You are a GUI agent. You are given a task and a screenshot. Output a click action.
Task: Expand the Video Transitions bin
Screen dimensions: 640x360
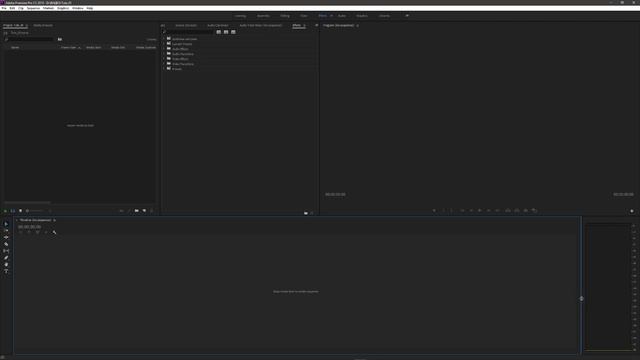coord(164,64)
